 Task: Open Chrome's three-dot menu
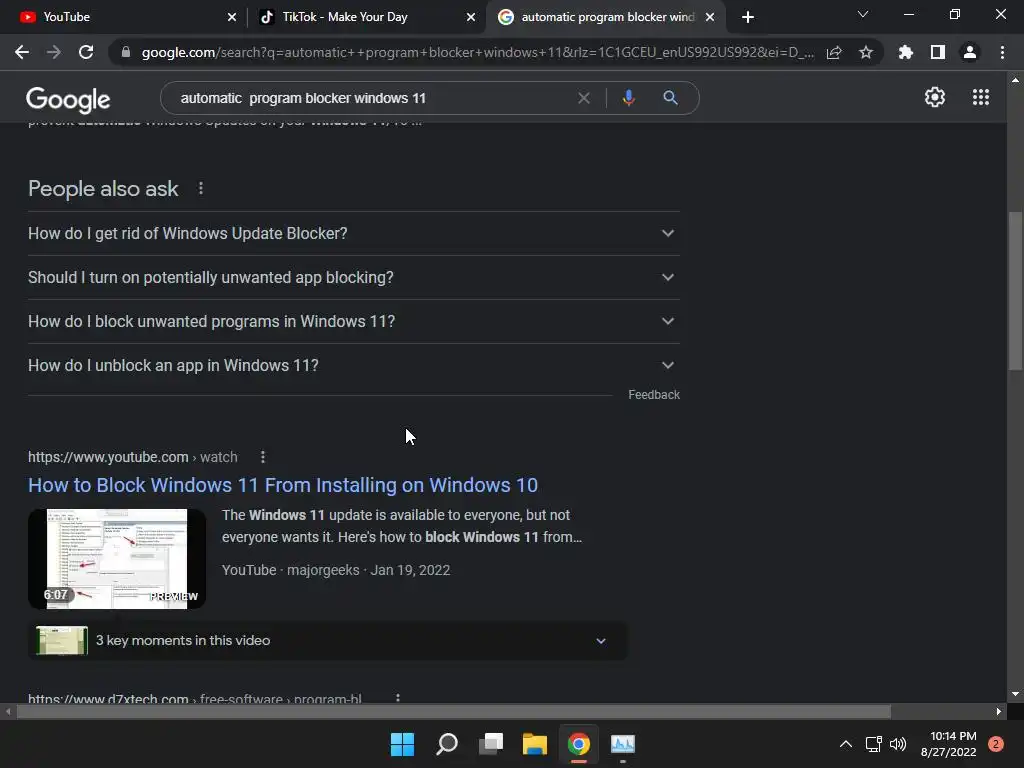(1002, 52)
